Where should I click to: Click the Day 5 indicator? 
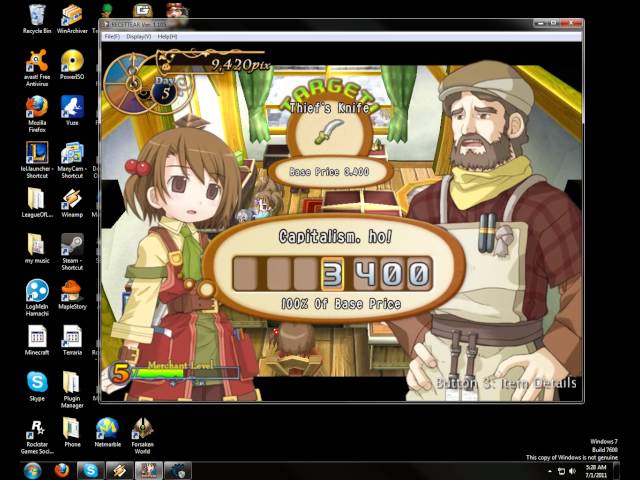coord(165,89)
